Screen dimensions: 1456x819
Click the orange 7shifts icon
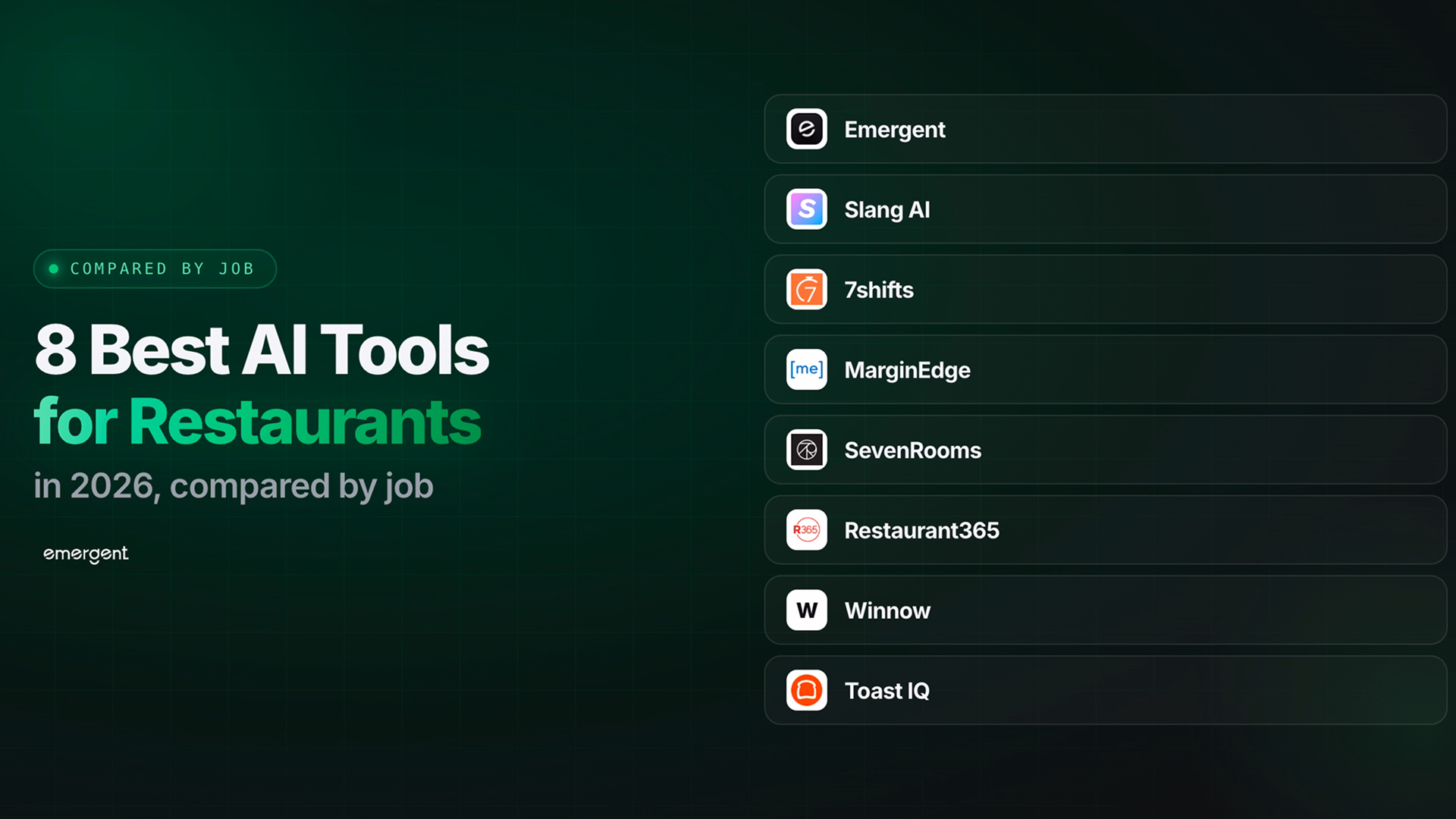806,290
